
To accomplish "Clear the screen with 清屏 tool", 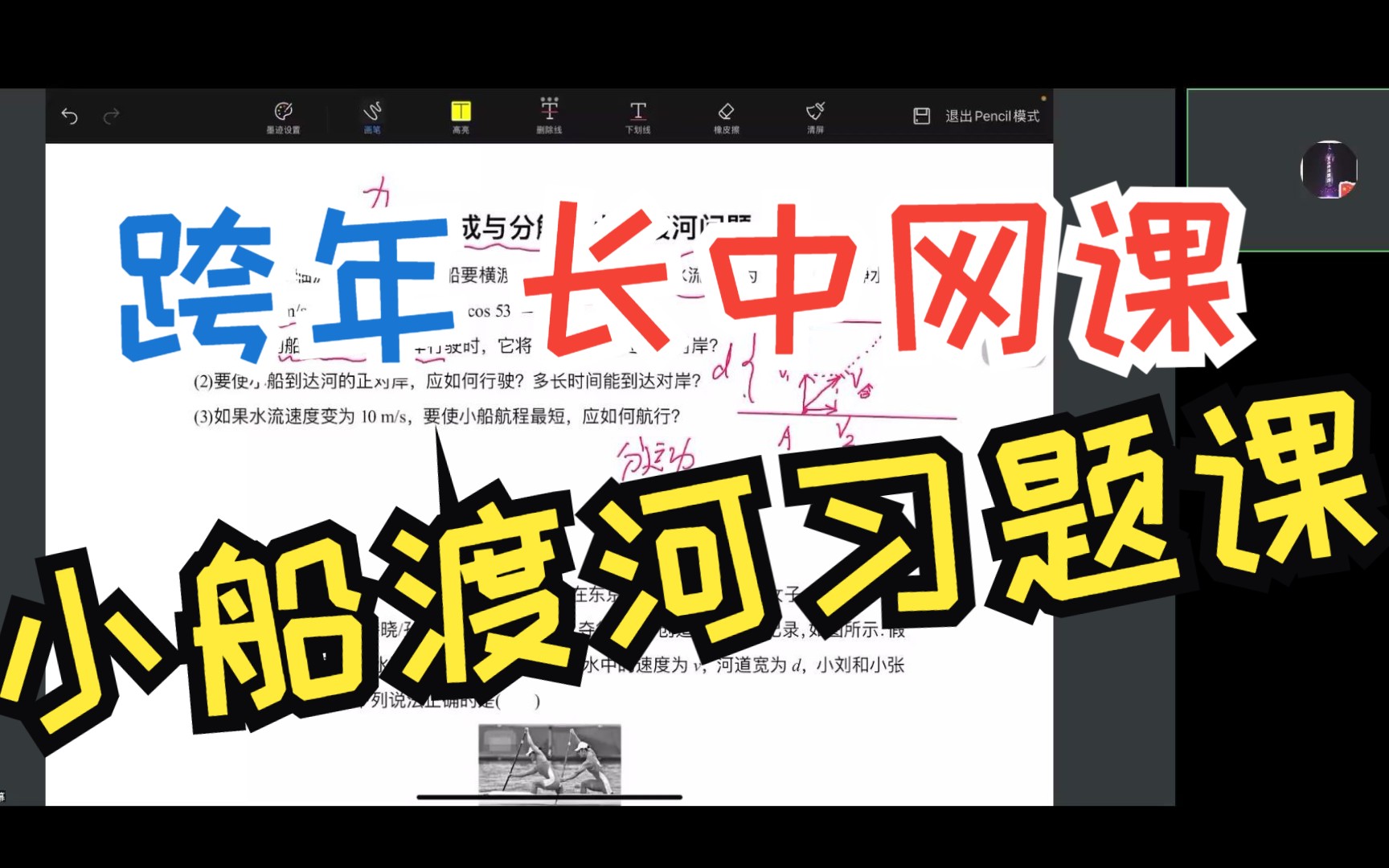I will point(816,117).
